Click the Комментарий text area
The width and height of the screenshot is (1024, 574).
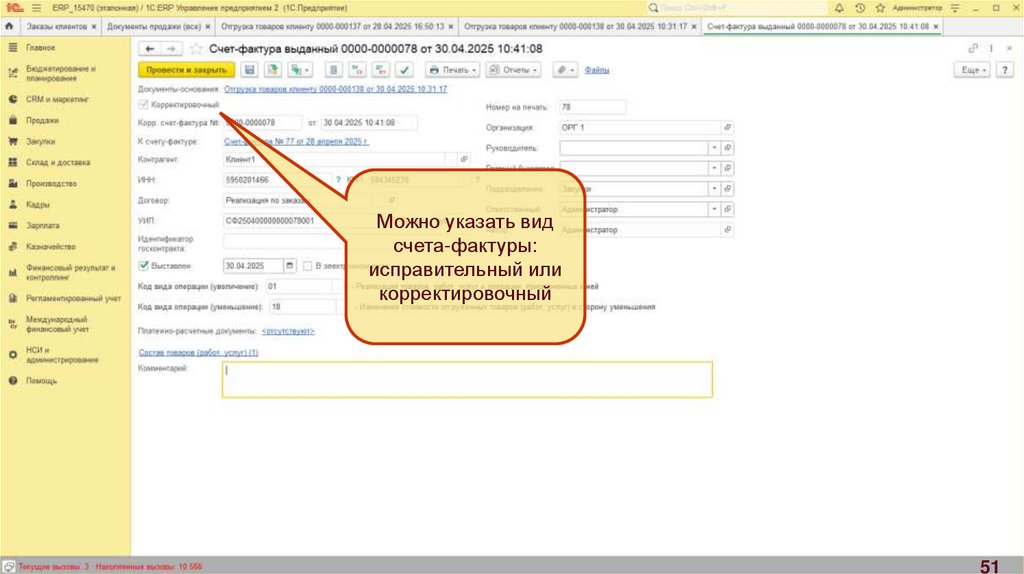coord(467,379)
